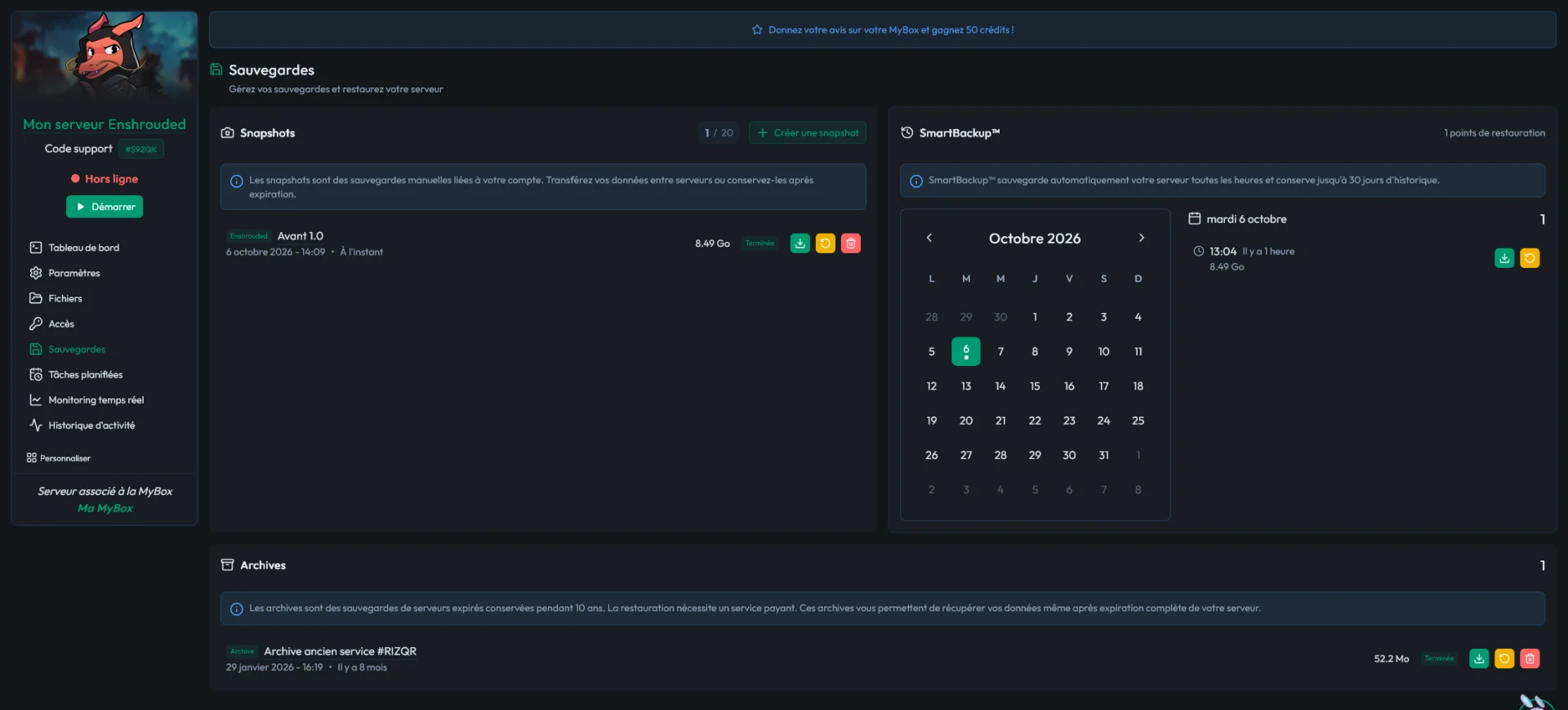The width and height of the screenshot is (1568, 710).
Task: Click the Avant 1.0 snapshot name
Action: point(301,236)
